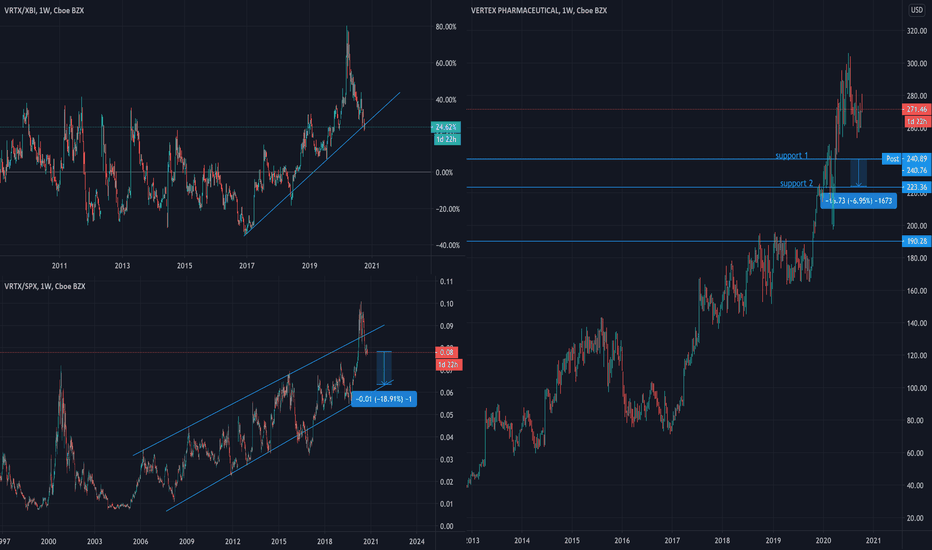Select the VRTX/XBI chart title
This screenshot has height=550, width=932.
44,11
